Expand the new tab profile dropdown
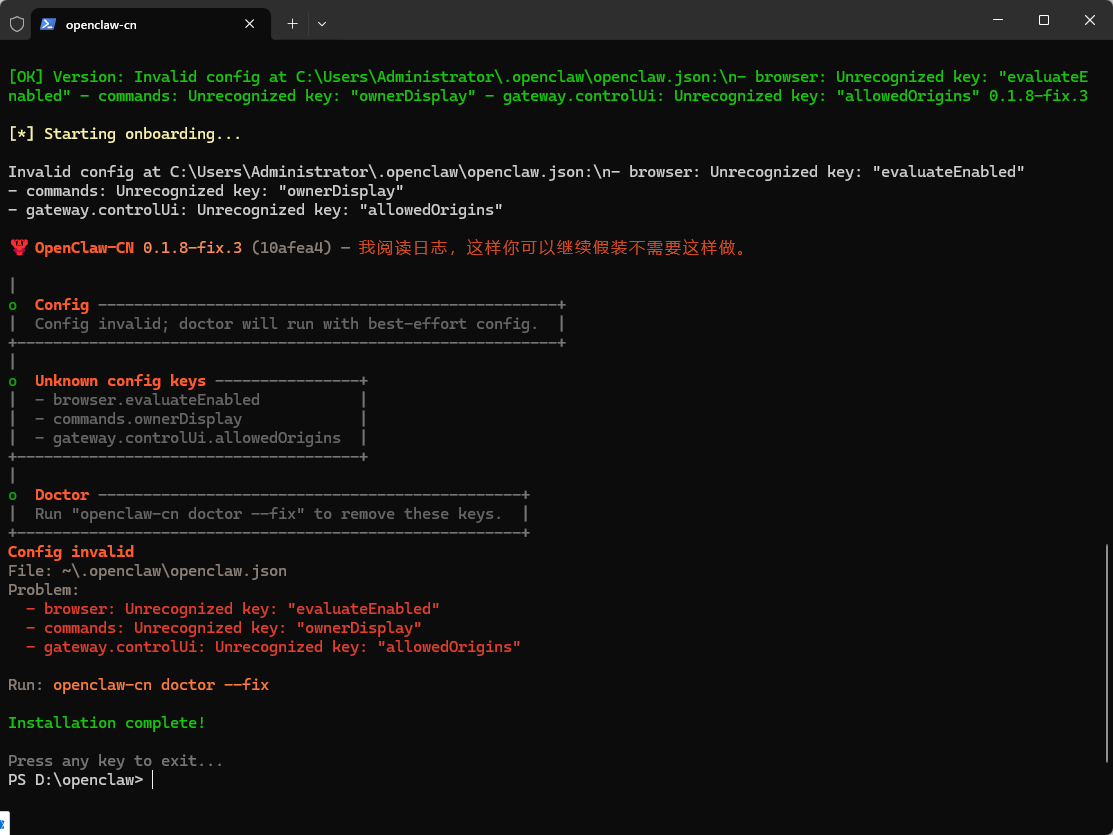This screenshot has height=835, width=1113. tap(322, 23)
